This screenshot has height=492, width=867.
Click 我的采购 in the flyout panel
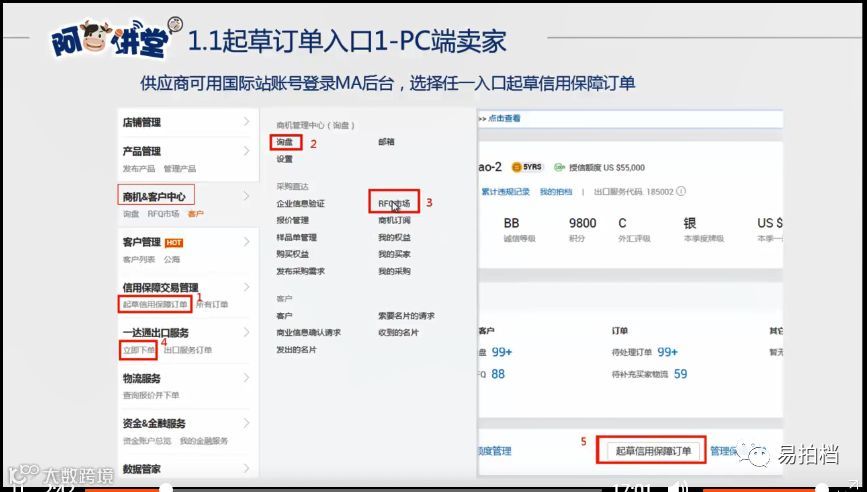pos(394,271)
